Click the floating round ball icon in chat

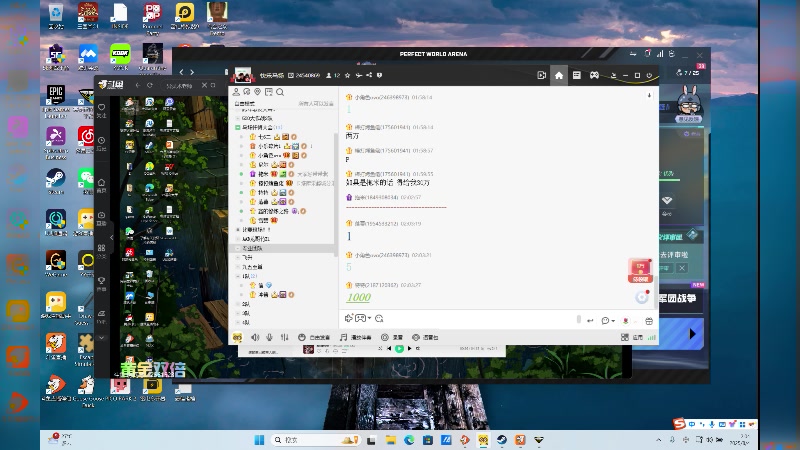[x=642, y=297]
